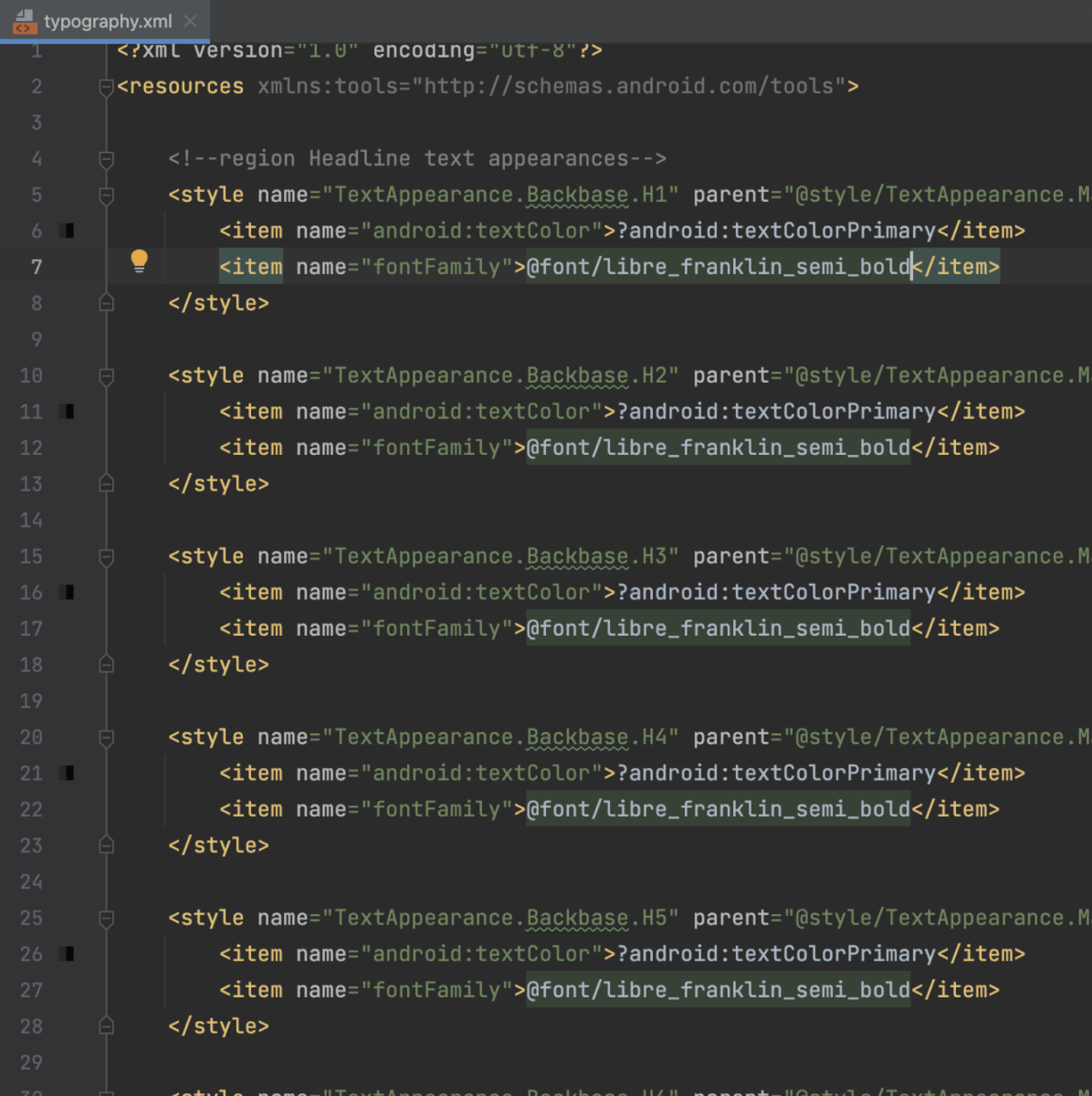Click fold end marker on line 8
This screenshot has width=1092, height=1096.
click(106, 303)
